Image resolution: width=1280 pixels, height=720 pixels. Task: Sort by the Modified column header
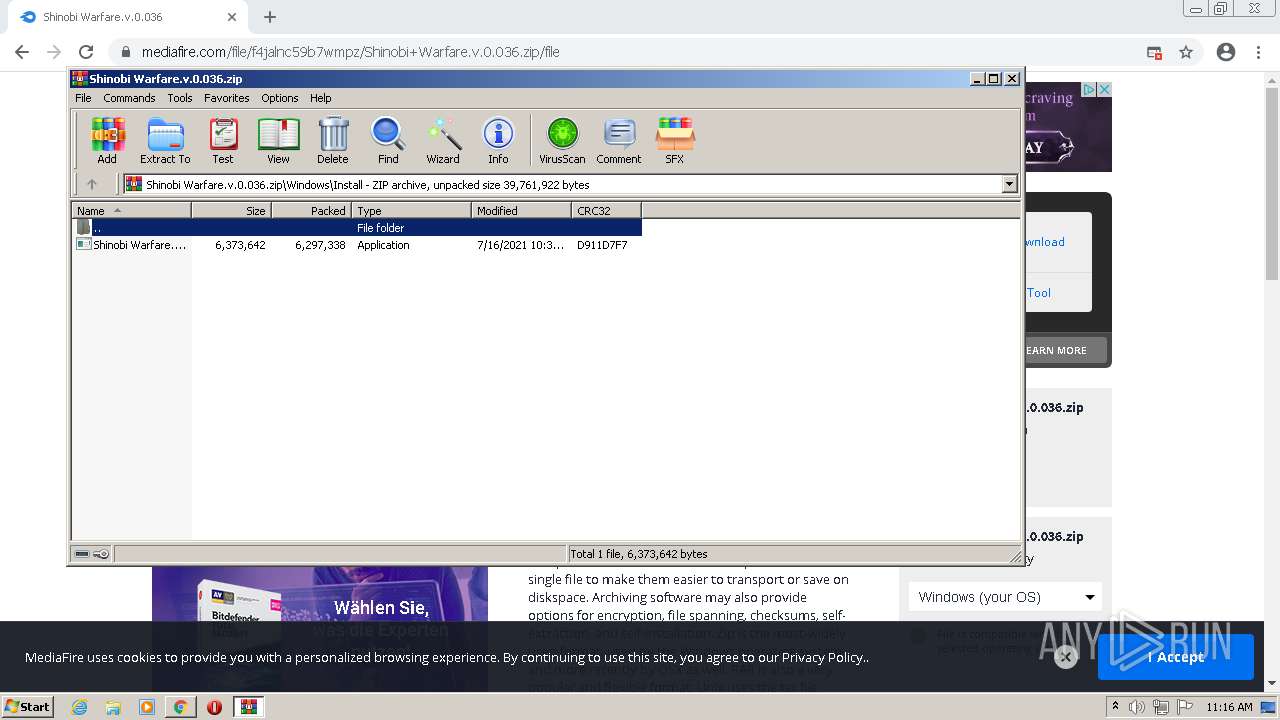521,210
